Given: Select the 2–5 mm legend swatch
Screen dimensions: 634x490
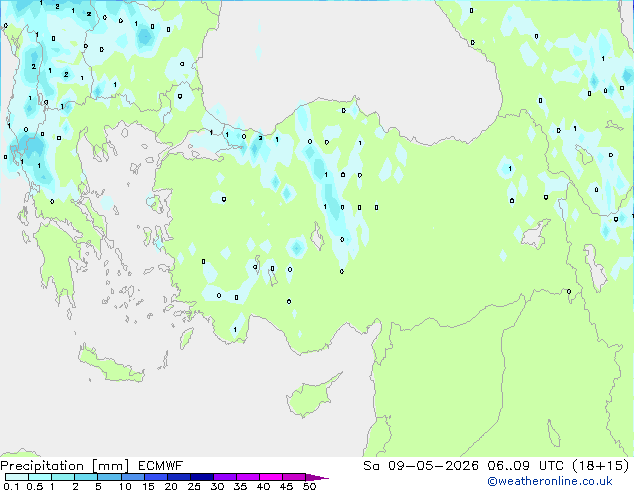Looking at the screenshot, I should tap(86, 477).
